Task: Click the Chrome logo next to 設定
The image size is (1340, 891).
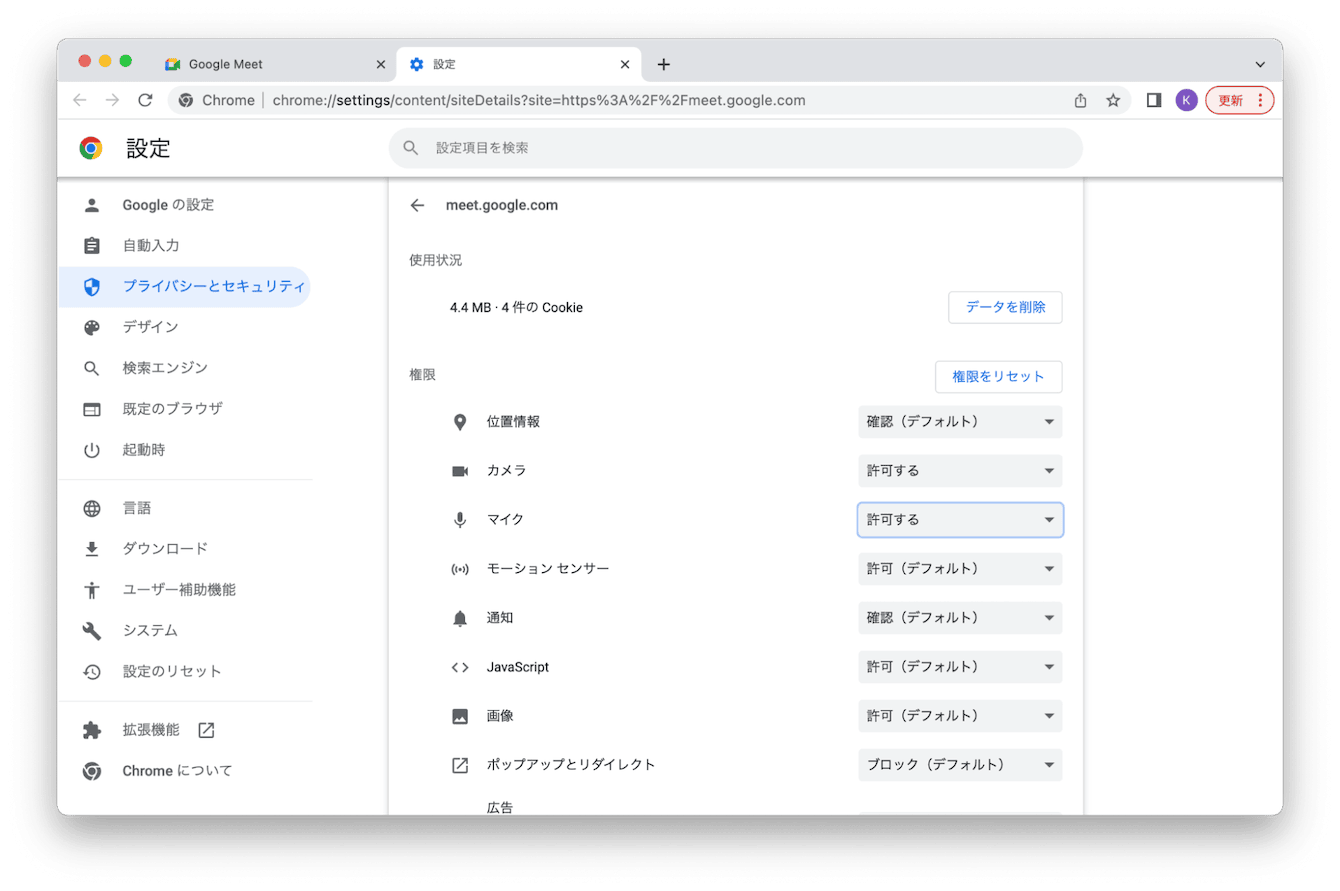Action: click(x=91, y=149)
